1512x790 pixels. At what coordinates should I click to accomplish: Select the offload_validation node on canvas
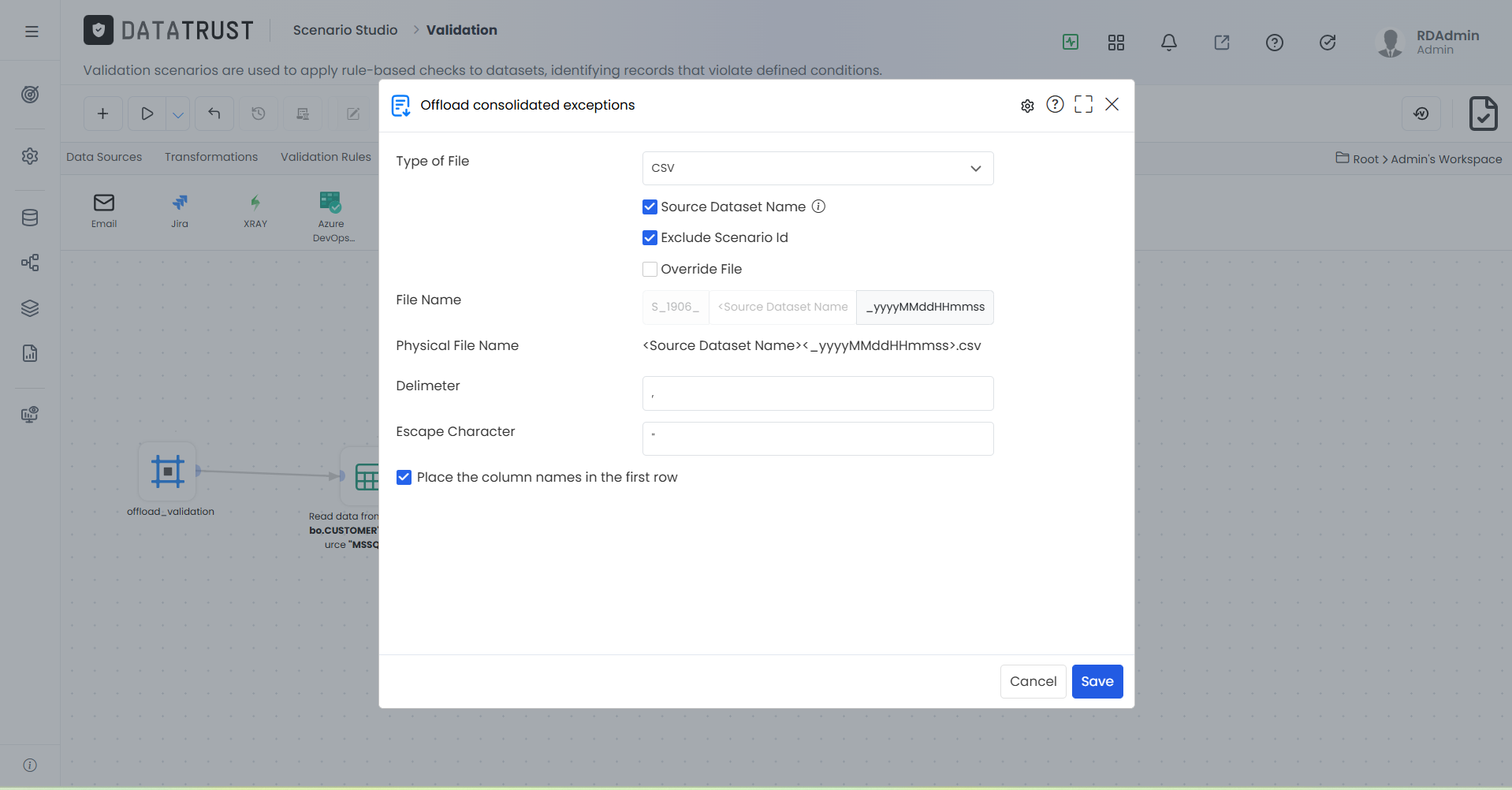(167, 471)
